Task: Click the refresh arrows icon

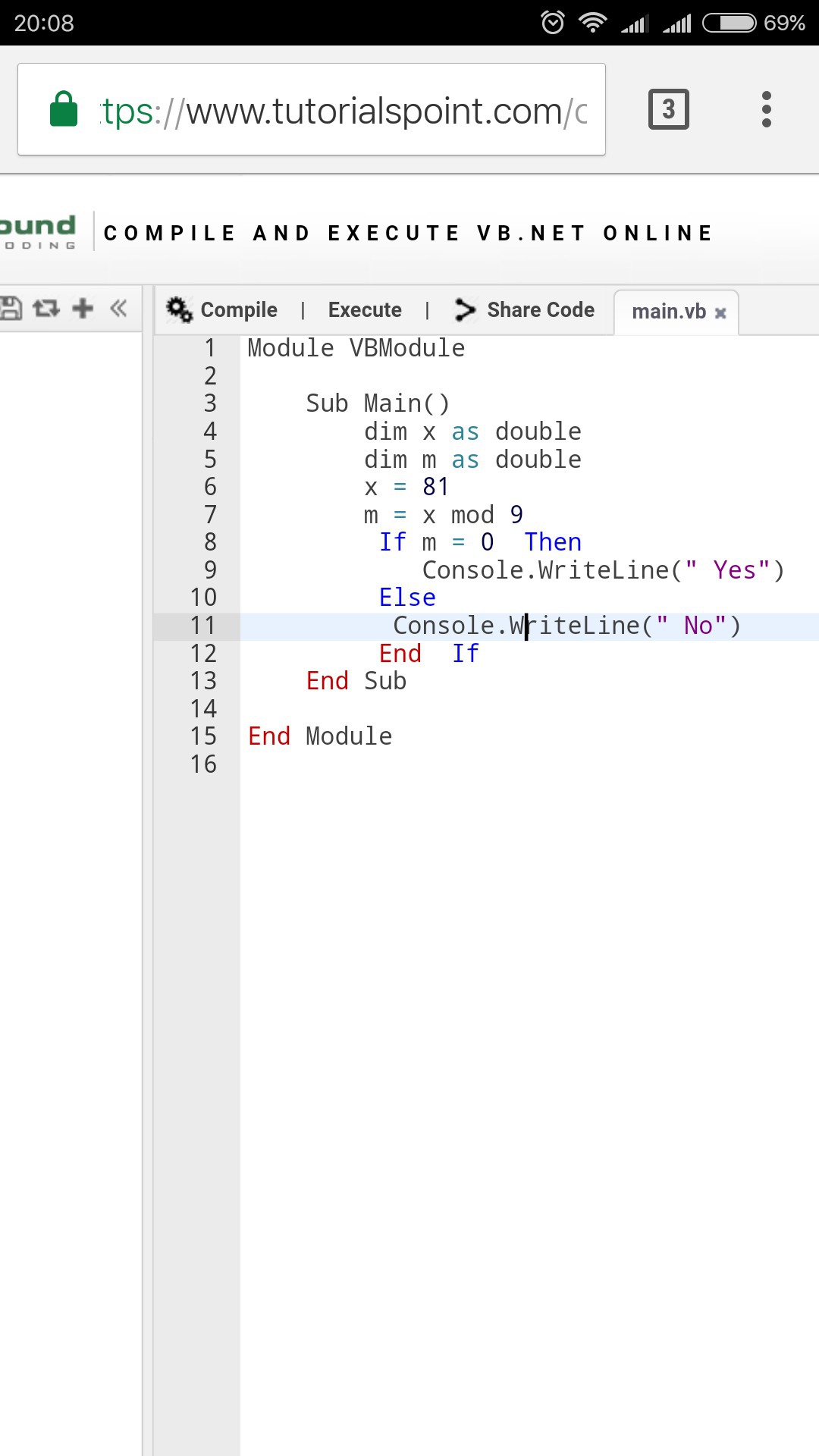Action: coord(46,308)
